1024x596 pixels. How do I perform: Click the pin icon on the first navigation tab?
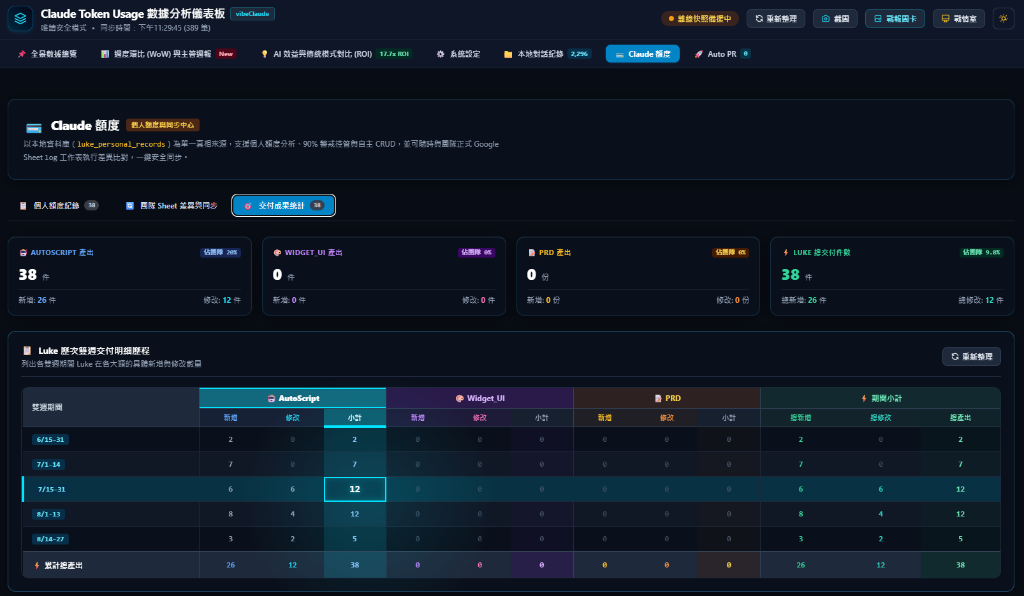pos(22,54)
